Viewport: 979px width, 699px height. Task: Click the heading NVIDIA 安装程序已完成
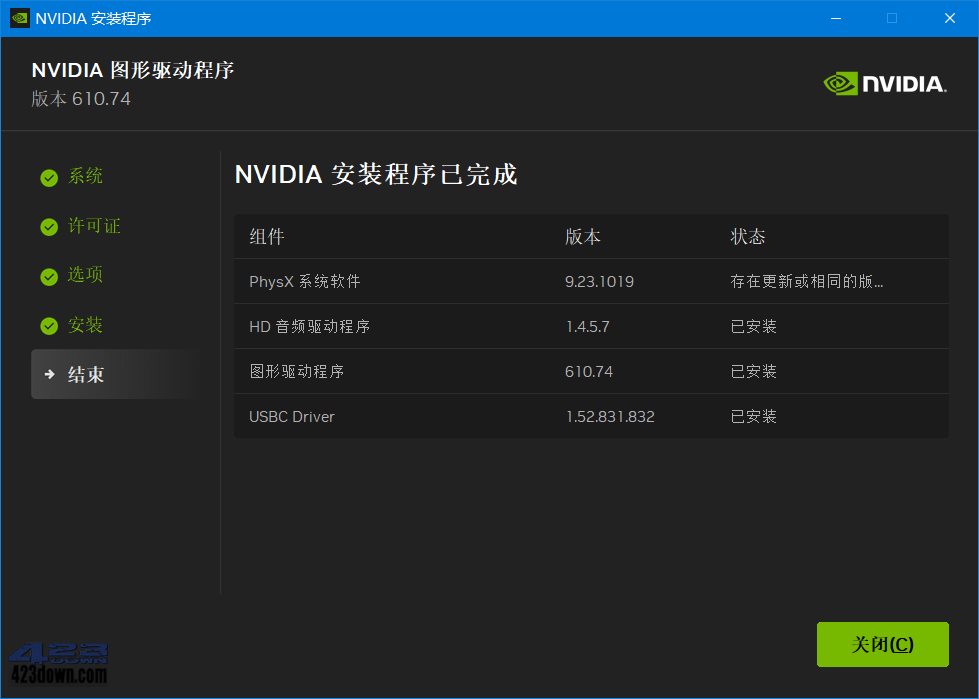click(x=376, y=174)
